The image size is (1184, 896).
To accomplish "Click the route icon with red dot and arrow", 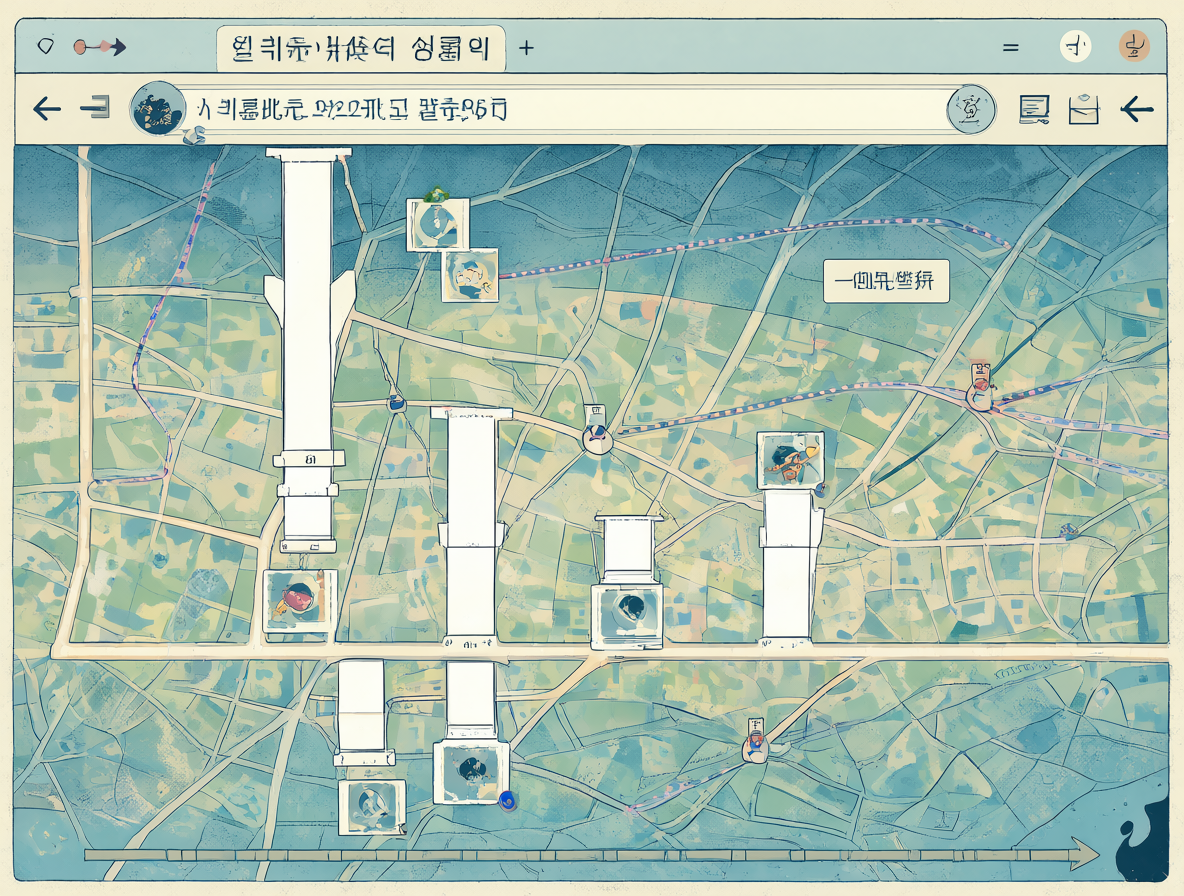I will (100, 48).
